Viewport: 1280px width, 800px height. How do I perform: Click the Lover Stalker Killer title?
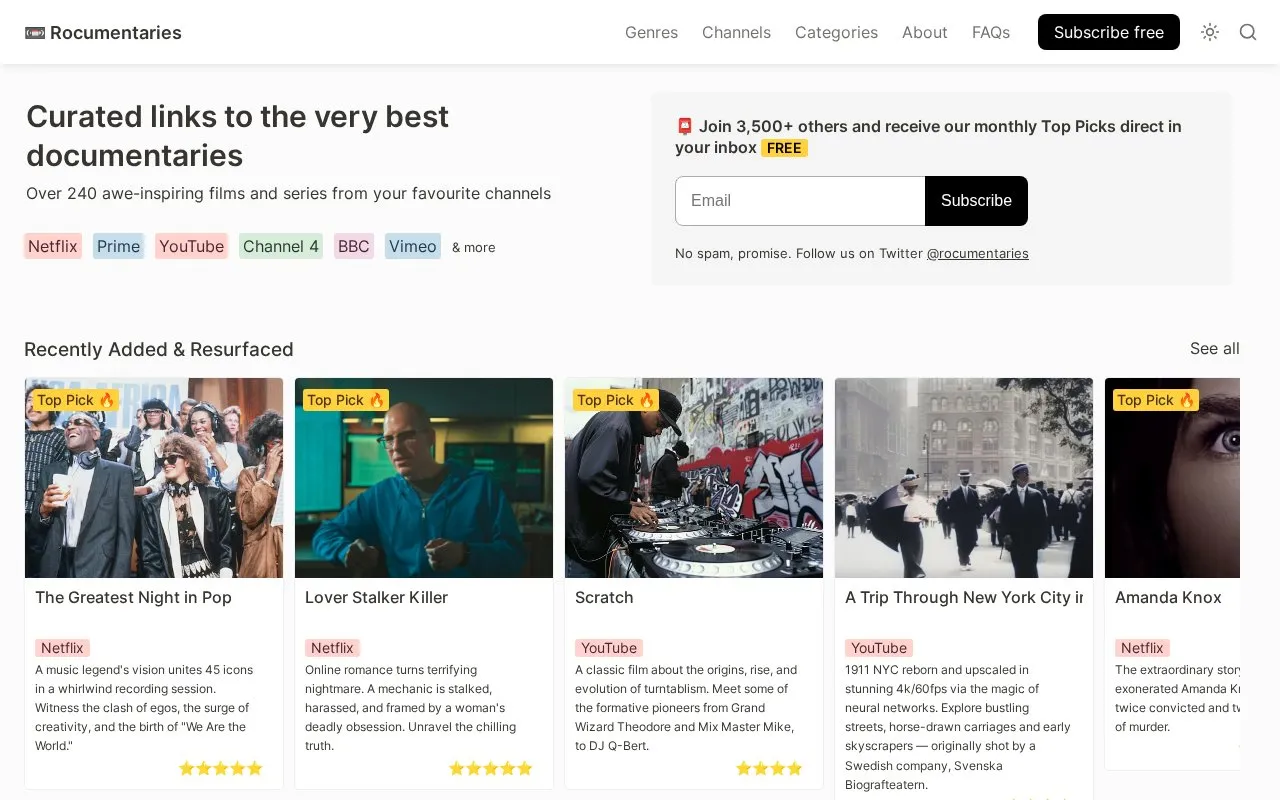(x=376, y=597)
